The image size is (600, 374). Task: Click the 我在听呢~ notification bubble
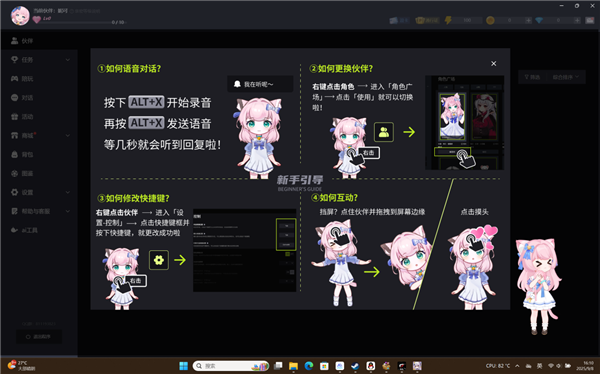pos(260,84)
